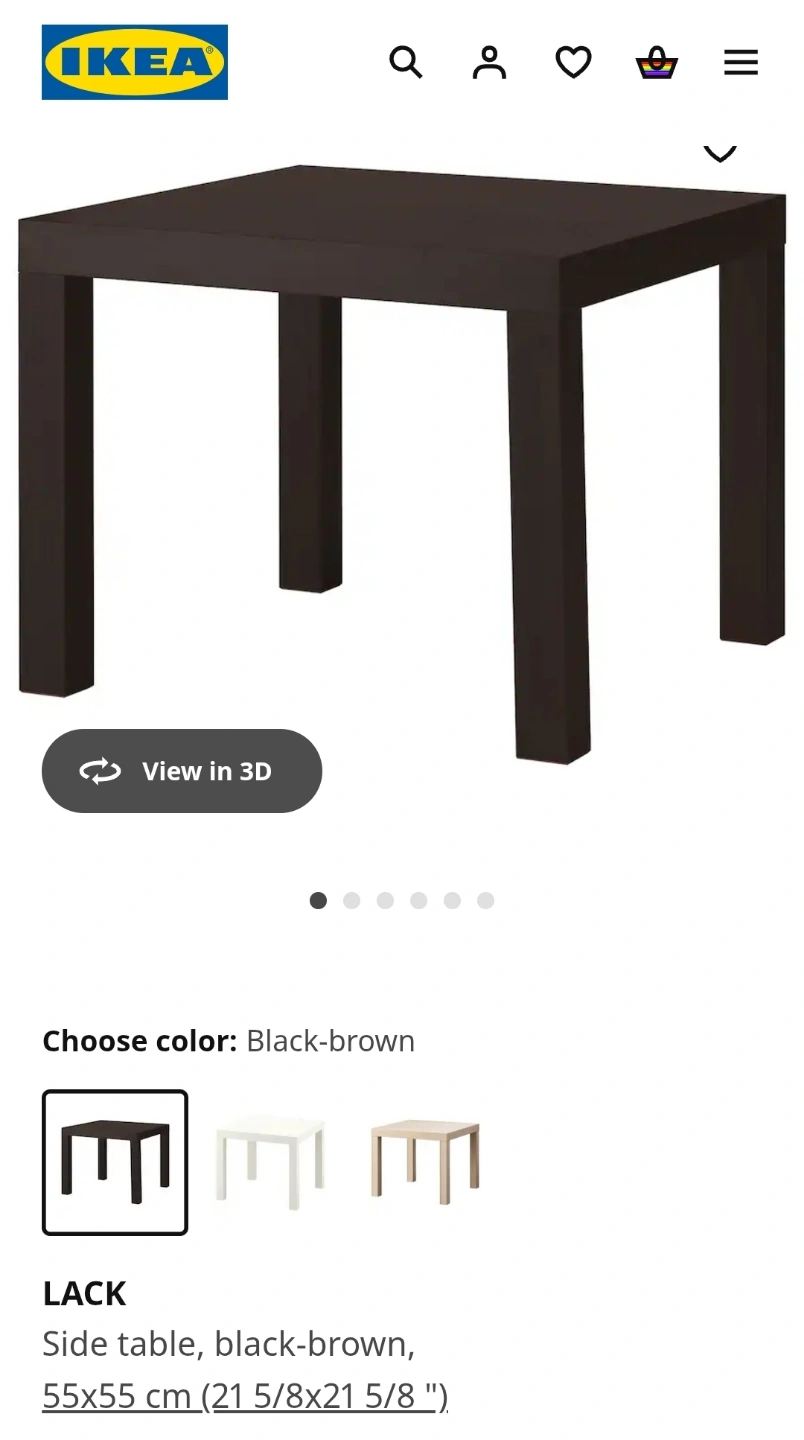The image size is (804, 1440).
Task: Jump to the last image carousel dot
Action: point(485,900)
